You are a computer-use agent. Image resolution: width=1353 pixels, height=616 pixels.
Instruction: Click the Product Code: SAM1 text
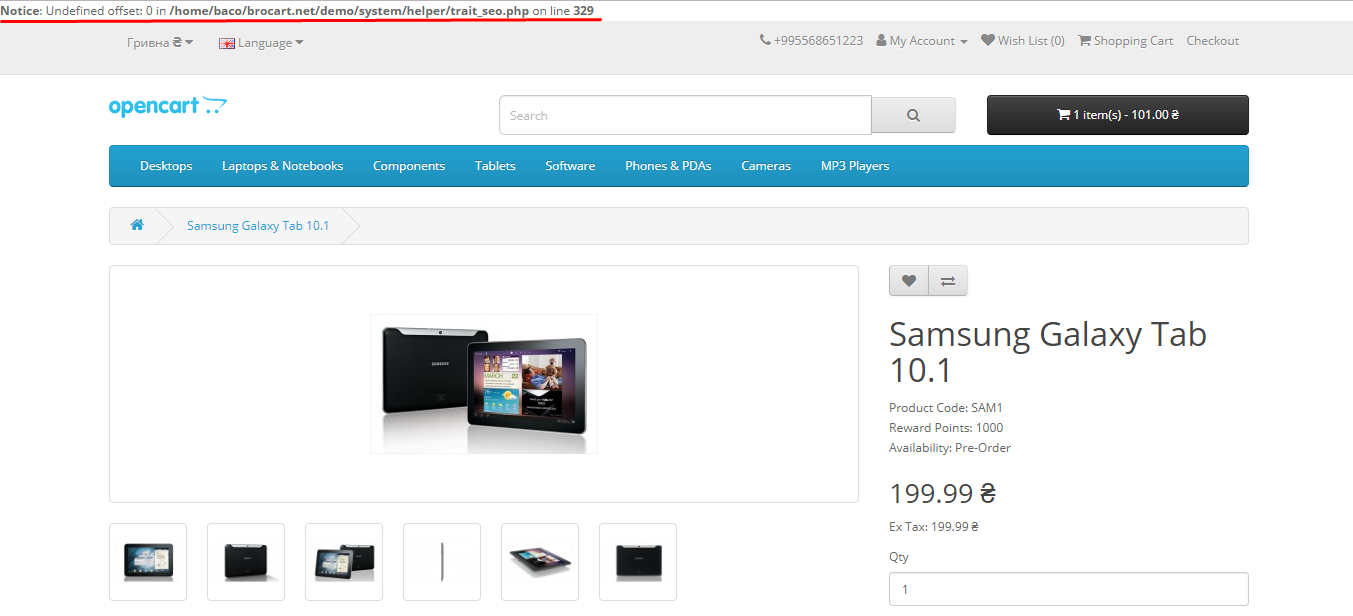pos(946,408)
